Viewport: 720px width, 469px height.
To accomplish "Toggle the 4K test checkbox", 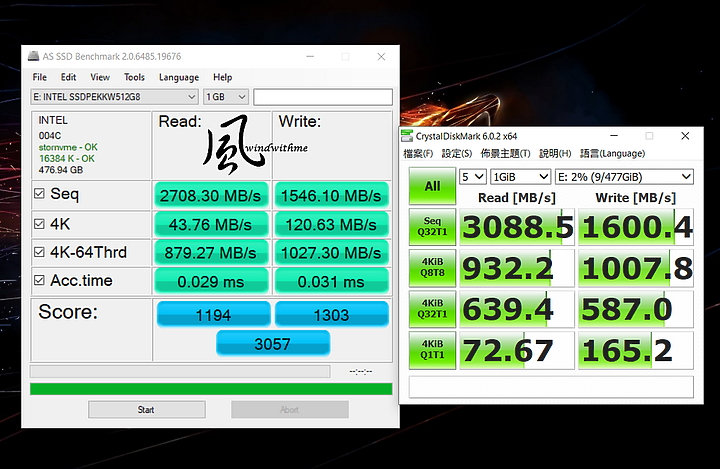I will tap(39, 224).
